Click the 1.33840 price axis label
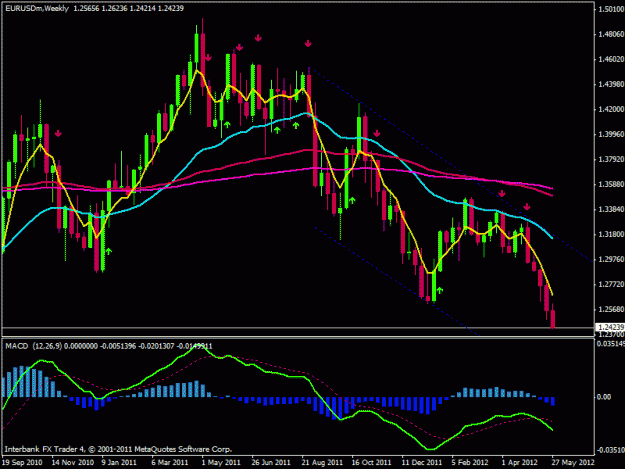 [x=611, y=209]
